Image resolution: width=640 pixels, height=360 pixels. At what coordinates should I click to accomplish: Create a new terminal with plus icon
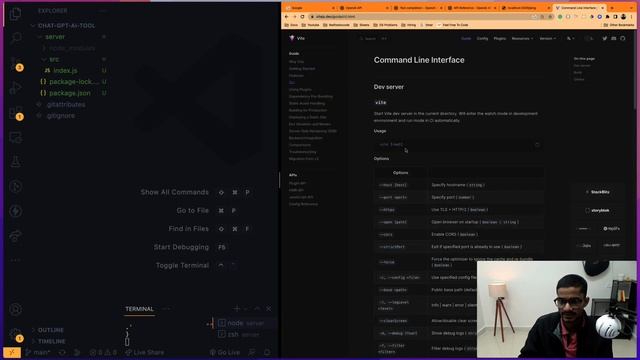click(x=237, y=309)
